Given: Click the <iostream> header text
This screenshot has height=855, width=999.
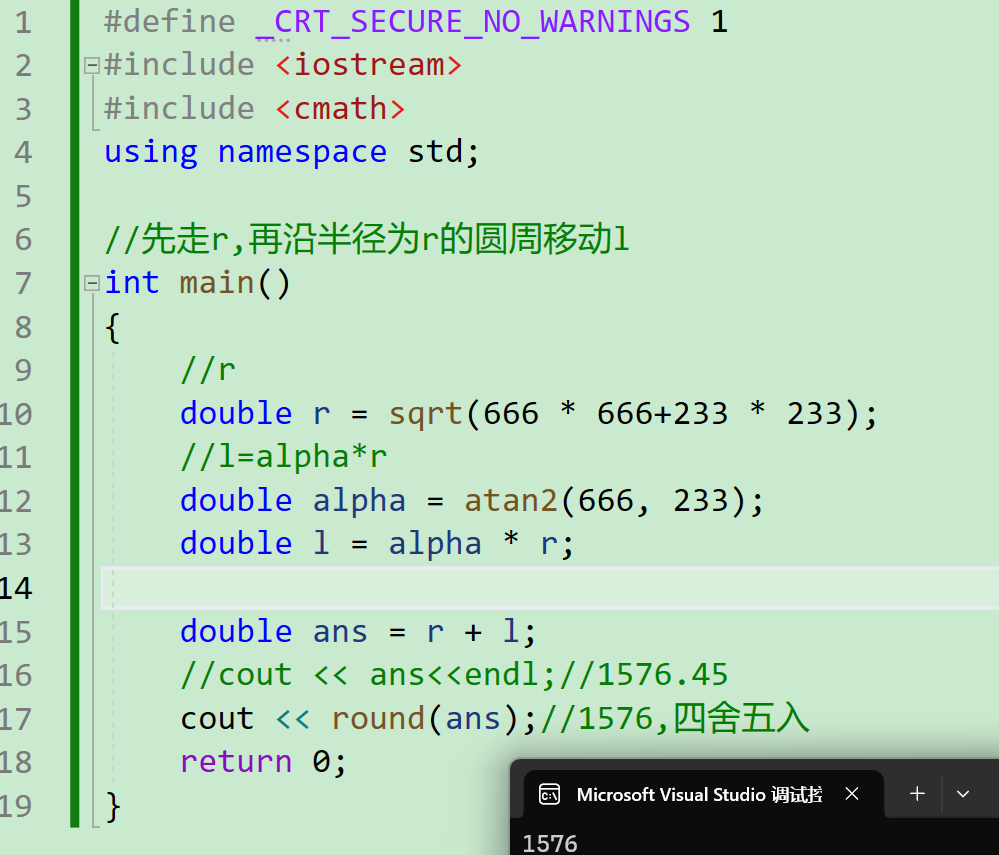Looking at the screenshot, I should 369,65.
